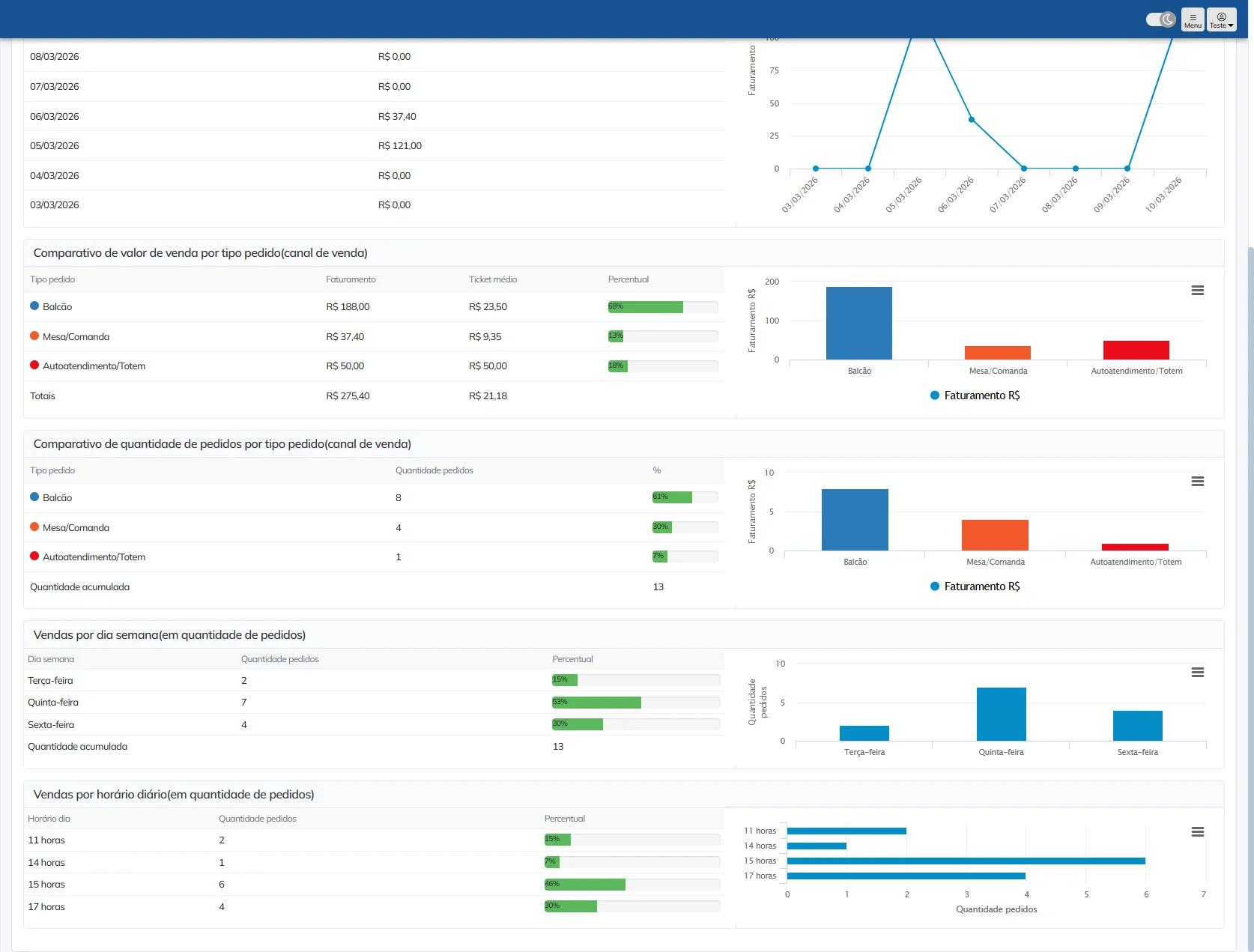
Task: Click the 06/03/2026 data point on line chart
Action: 972,120
